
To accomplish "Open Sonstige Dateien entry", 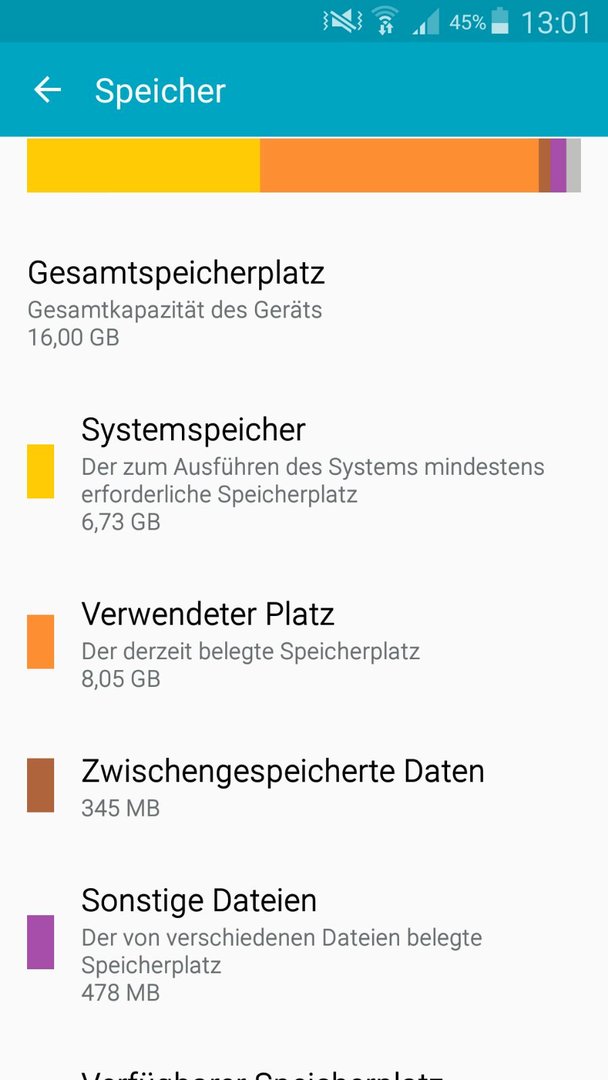I will pos(304,942).
